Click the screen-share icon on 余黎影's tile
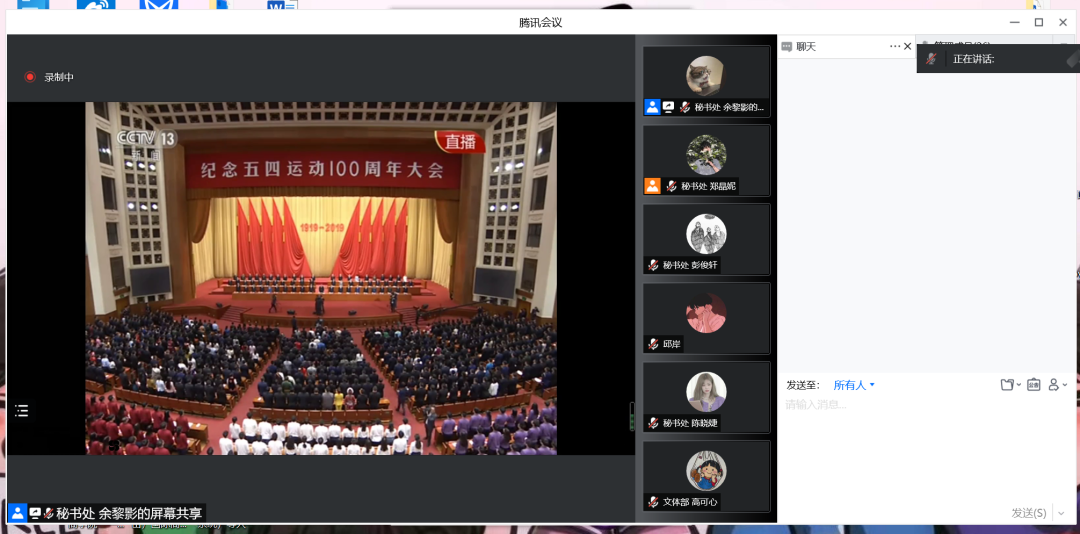Viewport: 1080px width, 534px height. point(669,107)
